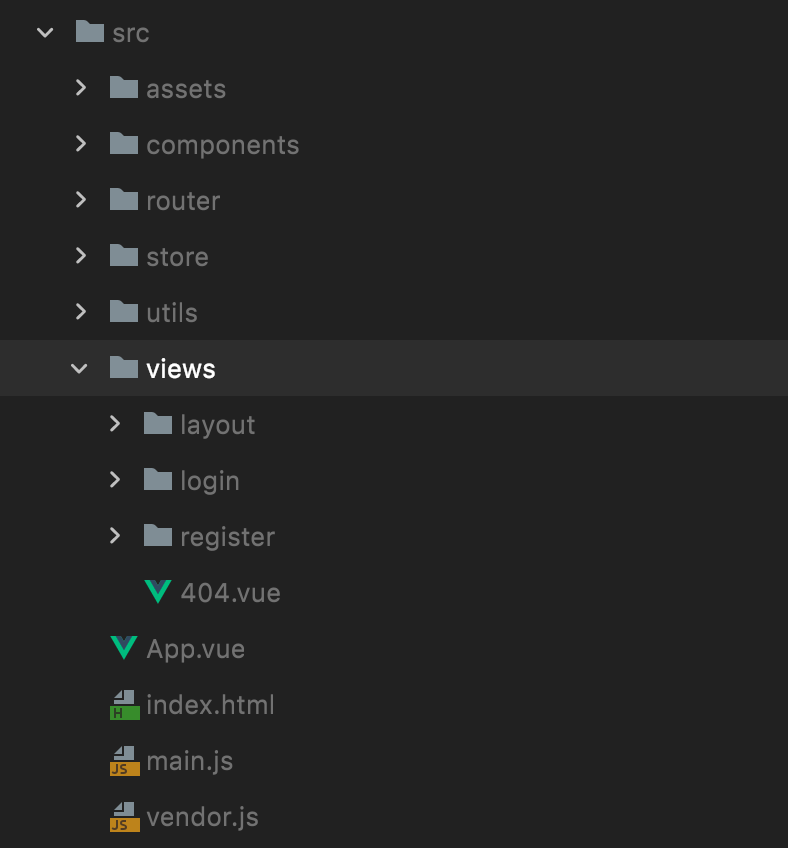Collapse the src folder chevron
788x848 pixels.
tap(45, 33)
